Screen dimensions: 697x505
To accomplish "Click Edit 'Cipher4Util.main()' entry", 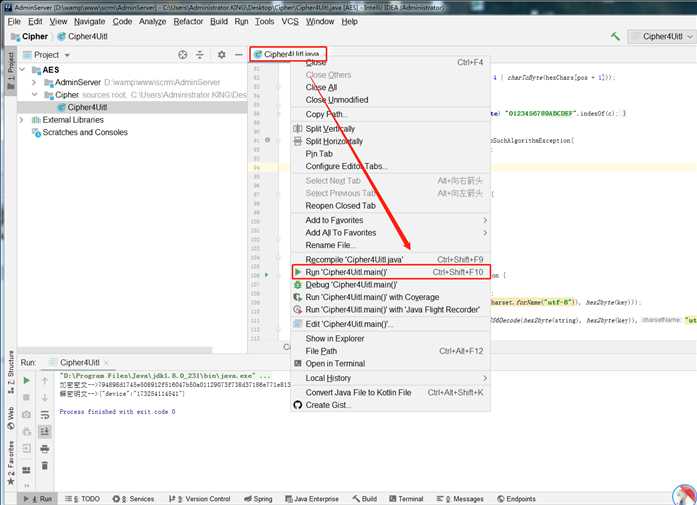I will coord(391,324).
